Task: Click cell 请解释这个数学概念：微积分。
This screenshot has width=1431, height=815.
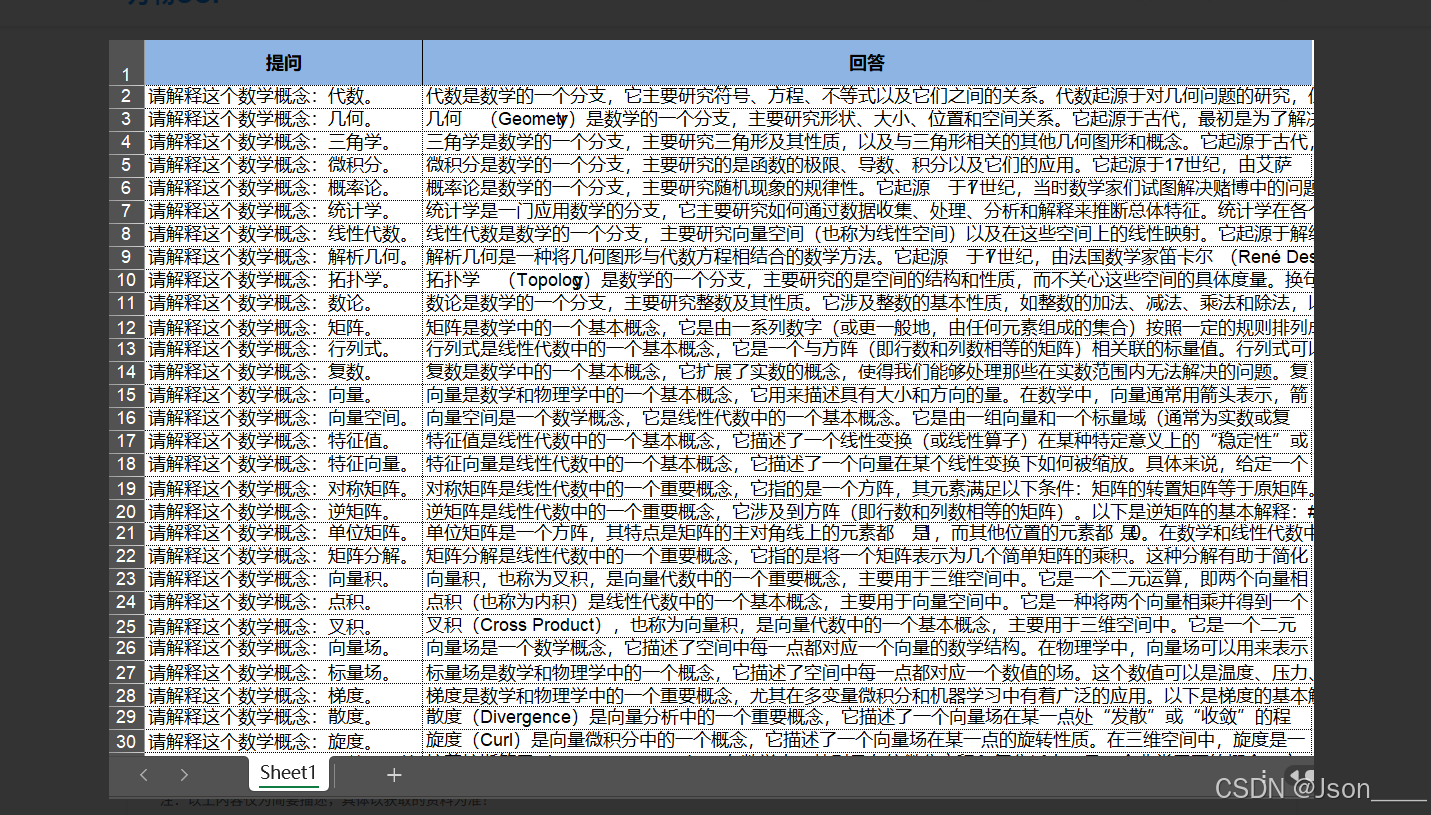Action: (283, 165)
